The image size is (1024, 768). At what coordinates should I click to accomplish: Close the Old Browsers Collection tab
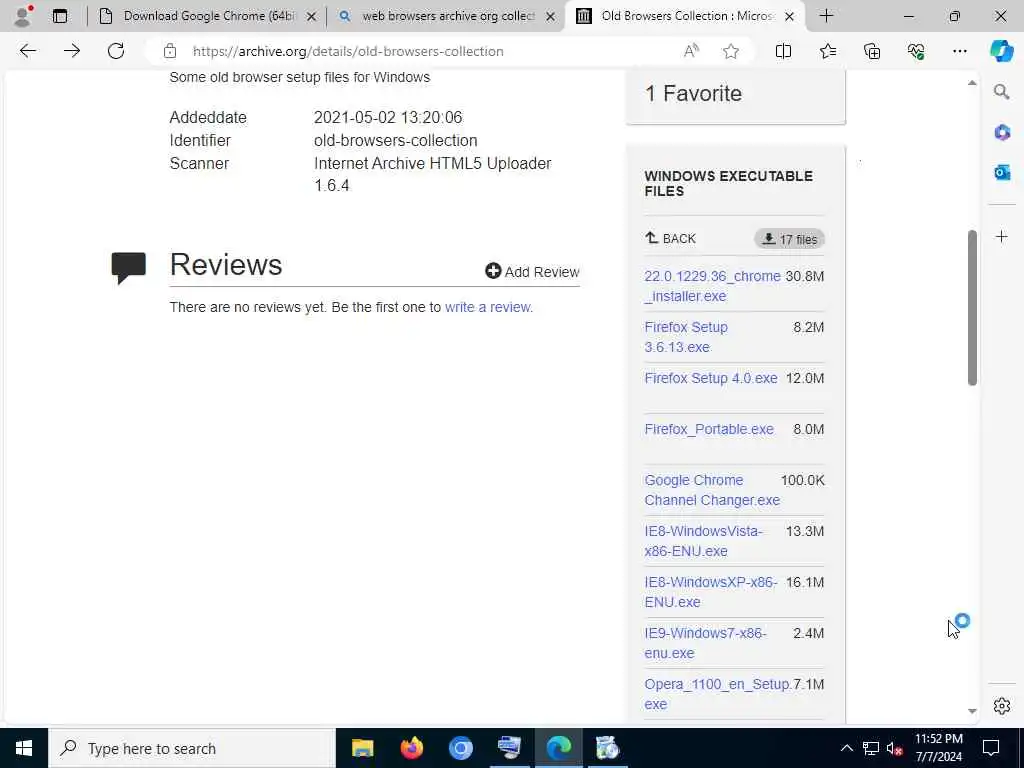coord(790,16)
